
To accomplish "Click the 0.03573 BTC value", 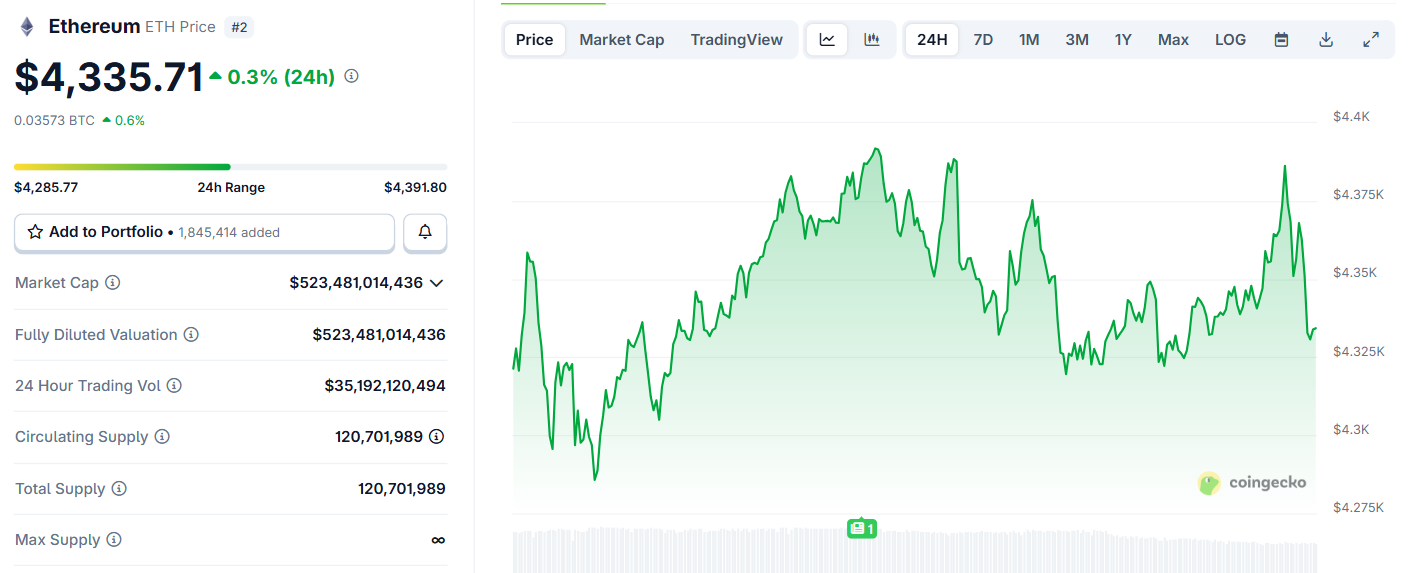I will coord(54,120).
